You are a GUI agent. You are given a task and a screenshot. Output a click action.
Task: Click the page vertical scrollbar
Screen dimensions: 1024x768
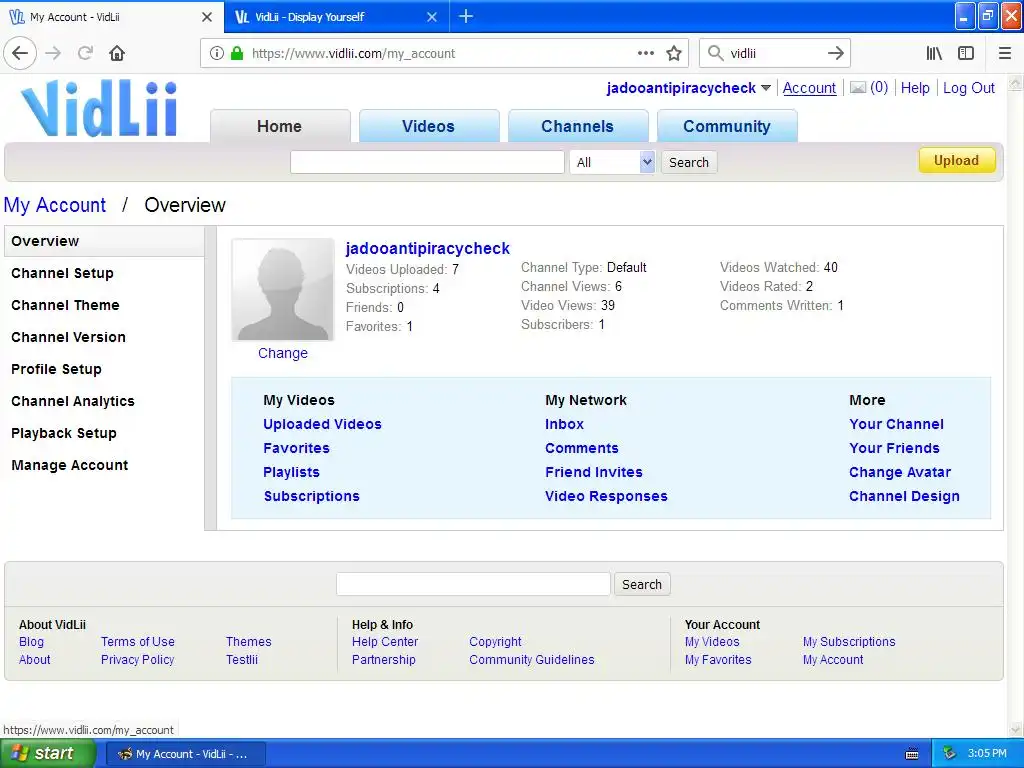(1016, 407)
